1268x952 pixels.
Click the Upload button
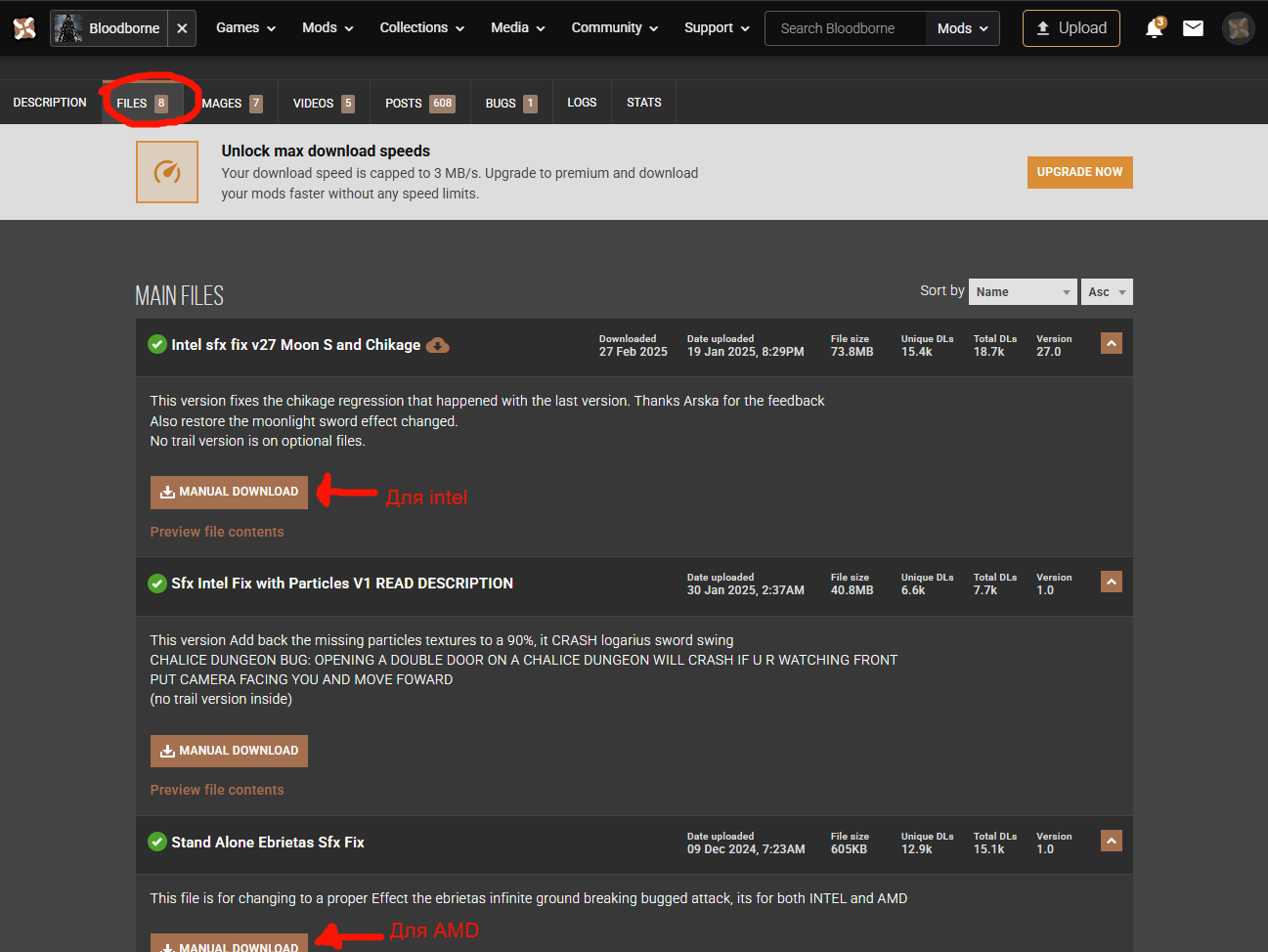point(1071,28)
